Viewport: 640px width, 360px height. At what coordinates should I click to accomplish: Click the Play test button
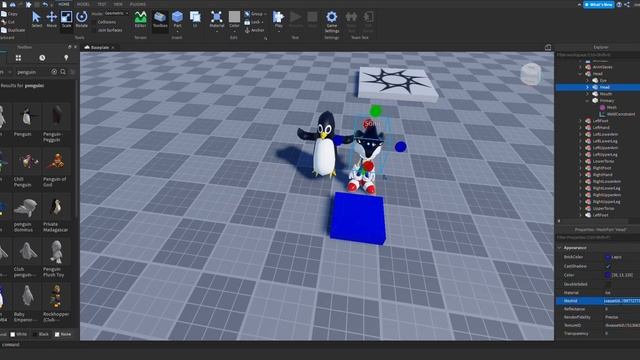coord(278,19)
